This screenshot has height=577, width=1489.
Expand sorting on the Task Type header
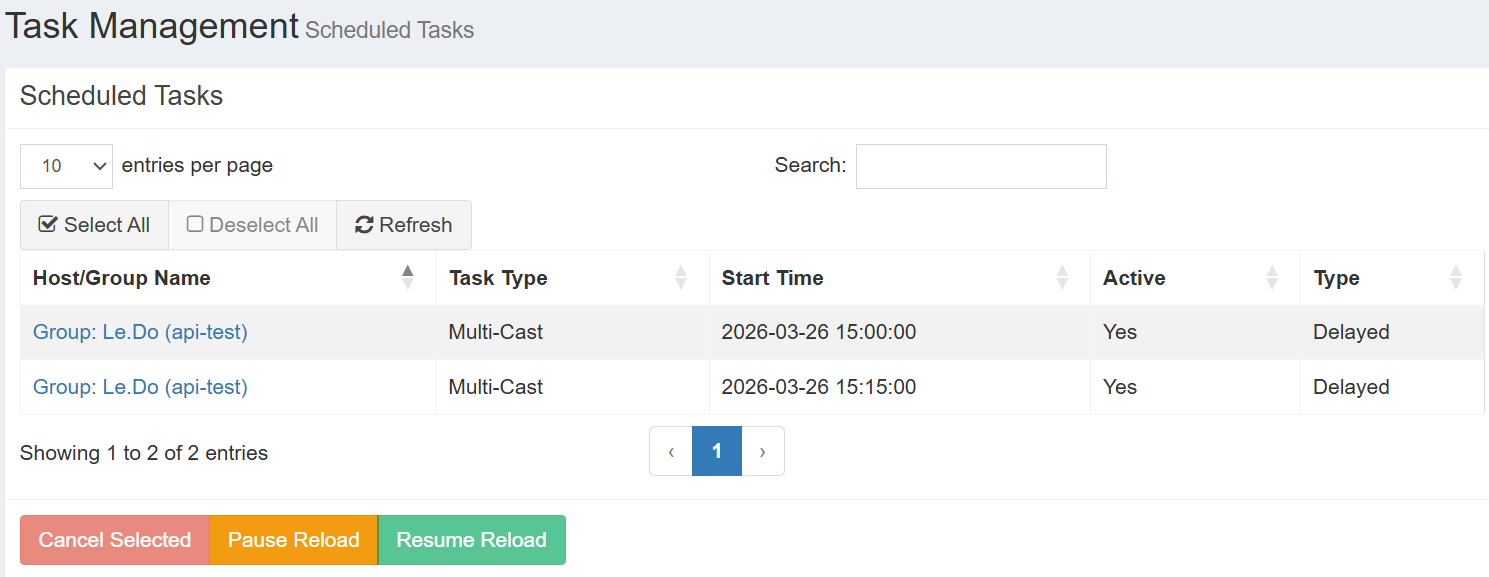click(681, 277)
